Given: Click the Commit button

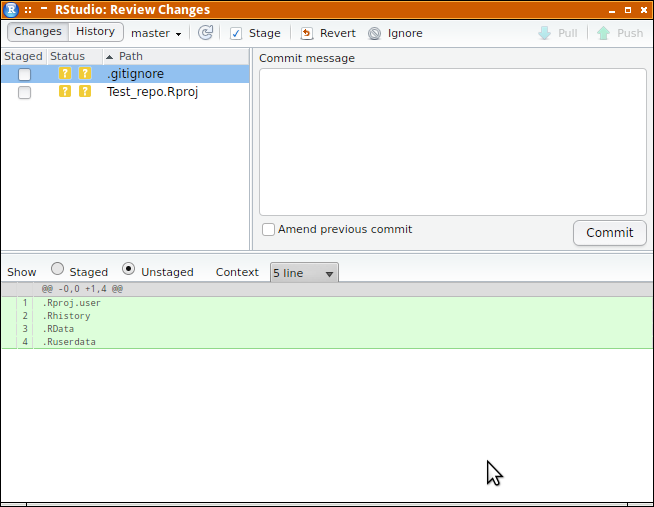Looking at the screenshot, I should [609, 233].
